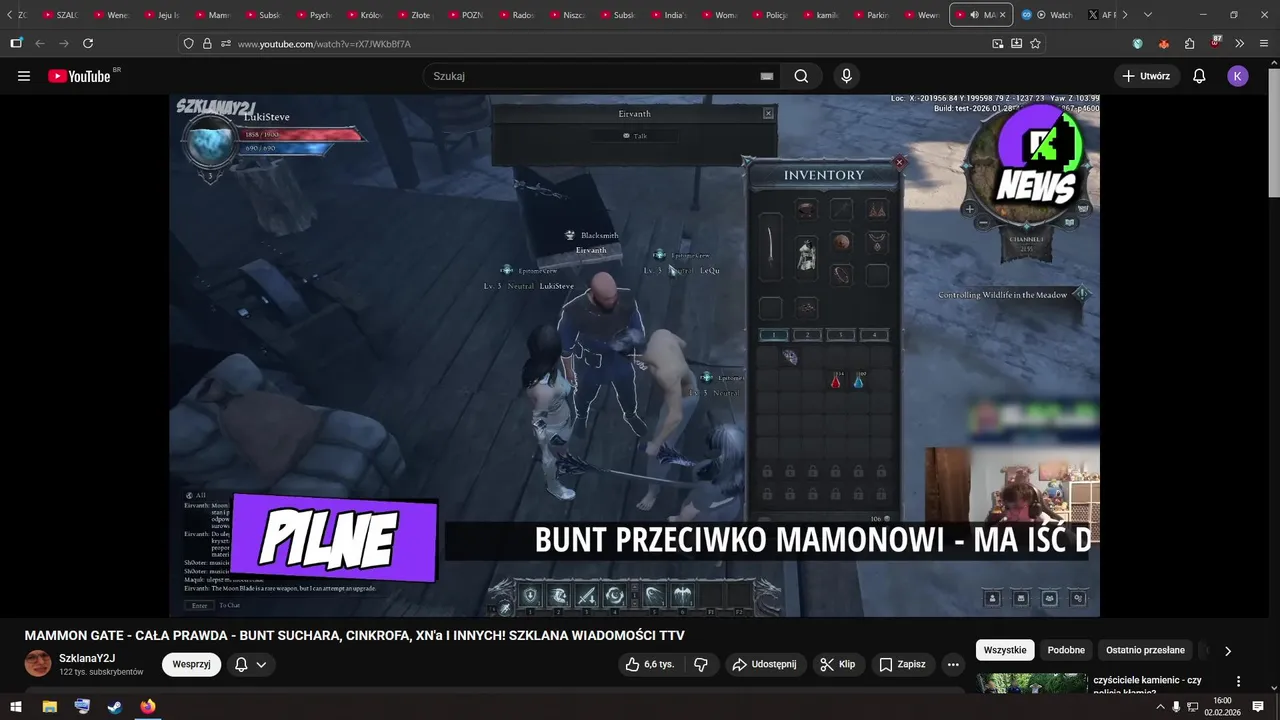Go to the YouTube home logo
Viewport: 1280px width, 720px height.
pyautogui.click(x=79, y=76)
